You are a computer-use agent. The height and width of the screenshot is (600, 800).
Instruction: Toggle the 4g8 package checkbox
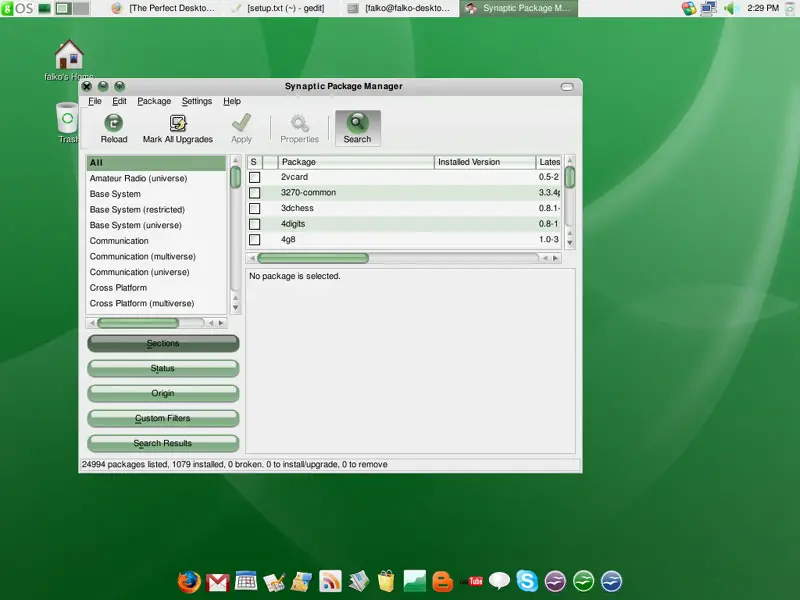click(255, 240)
